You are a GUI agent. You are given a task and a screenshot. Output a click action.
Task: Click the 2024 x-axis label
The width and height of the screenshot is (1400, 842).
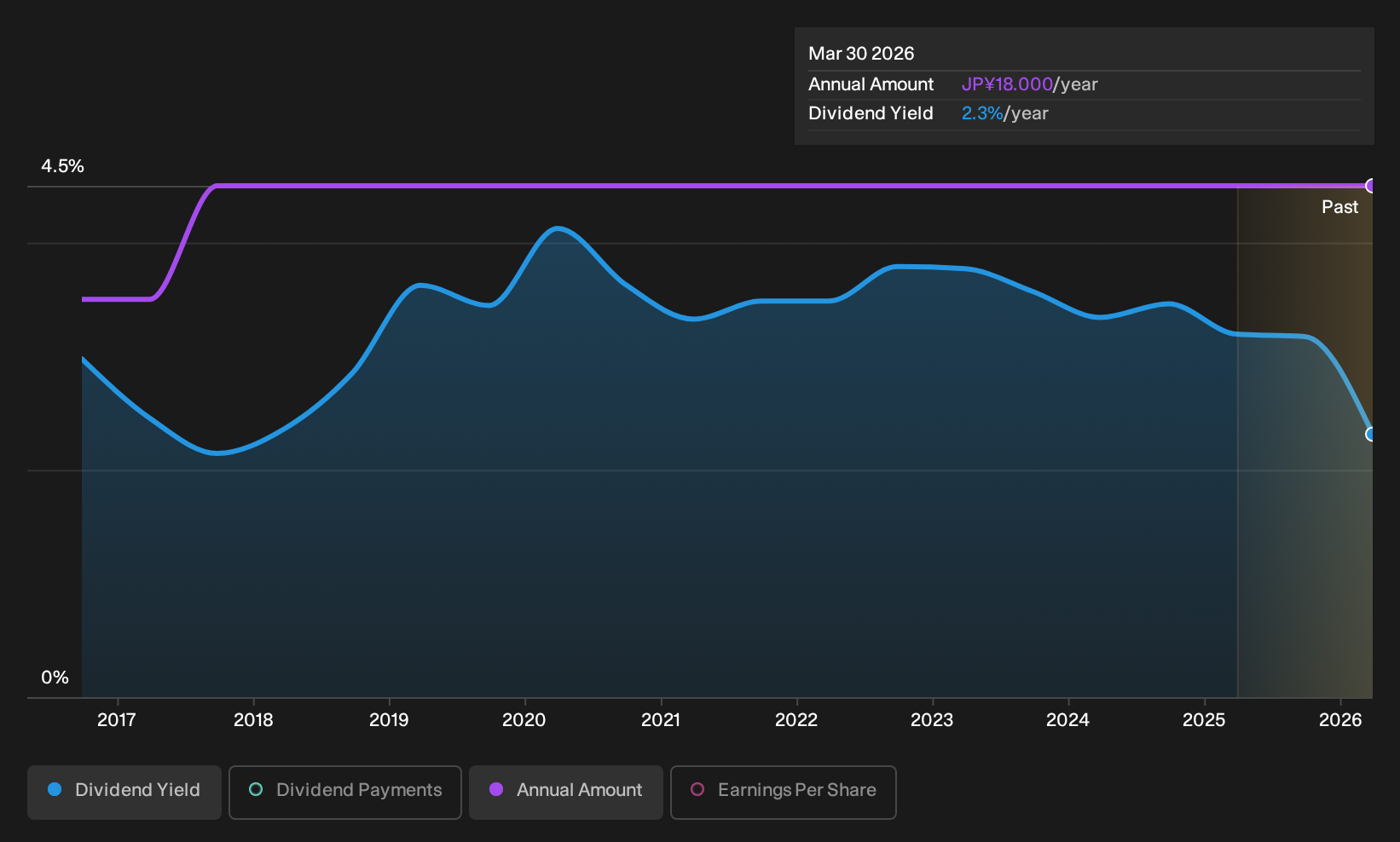1067,720
